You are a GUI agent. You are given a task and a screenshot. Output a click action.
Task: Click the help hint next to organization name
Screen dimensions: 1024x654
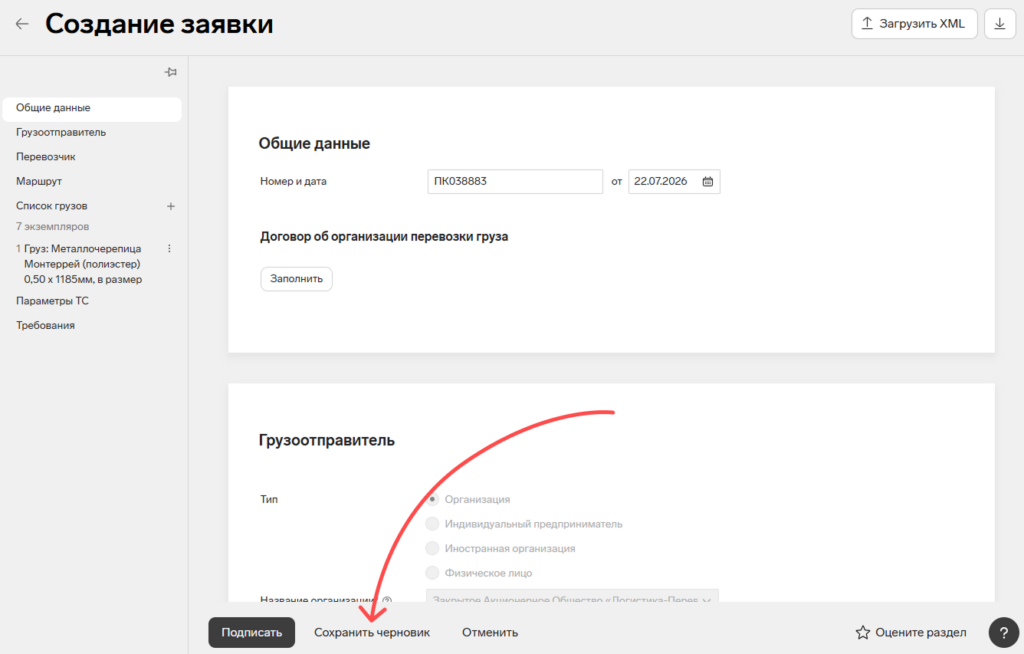[387, 599]
